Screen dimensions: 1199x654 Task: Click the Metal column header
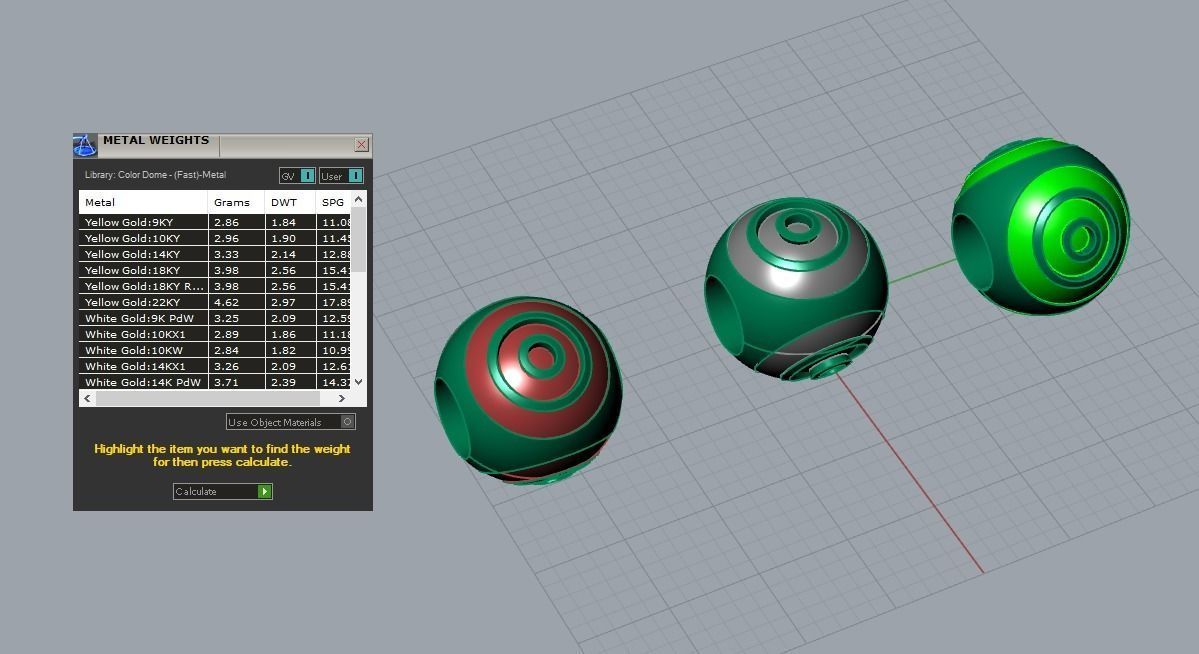coord(143,203)
